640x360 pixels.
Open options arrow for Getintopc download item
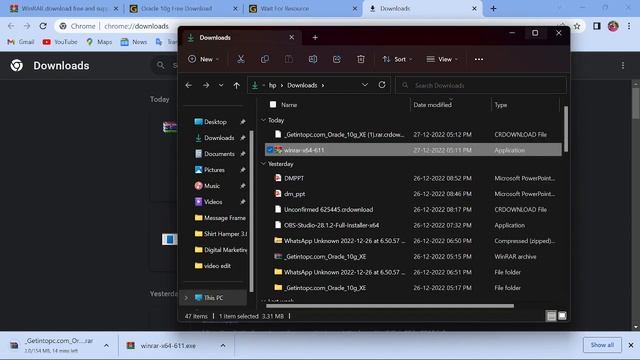pyautogui.click(x=107, y=346)
